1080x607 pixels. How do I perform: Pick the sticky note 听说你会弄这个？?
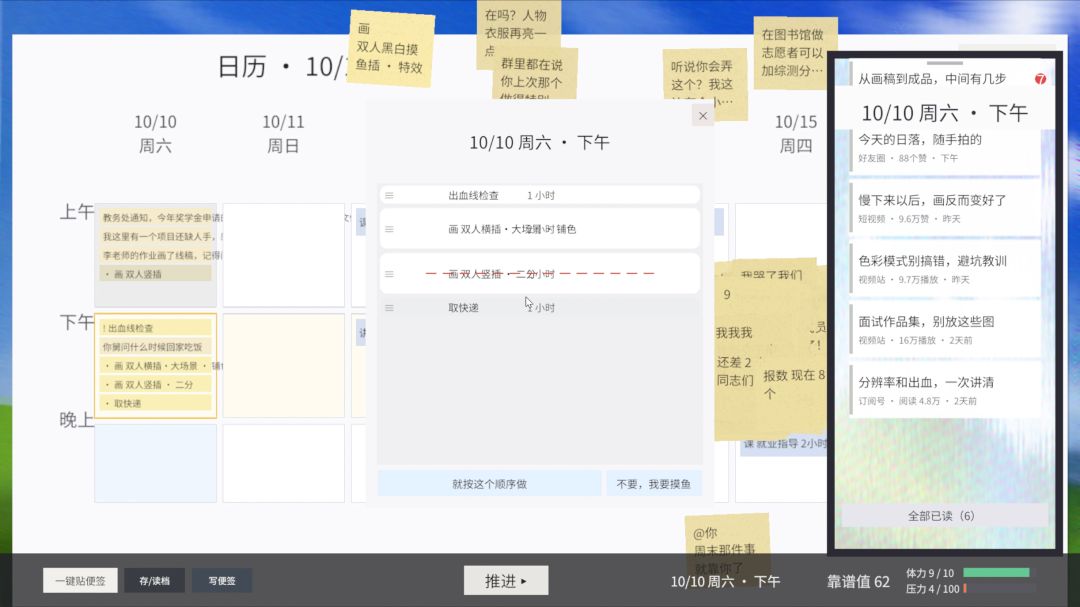704,83
